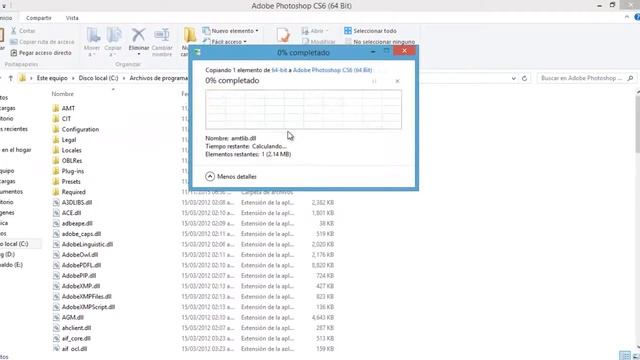This screenshot has height=360, width=640.
Task: Select the Legal folder
Action: 64,140
